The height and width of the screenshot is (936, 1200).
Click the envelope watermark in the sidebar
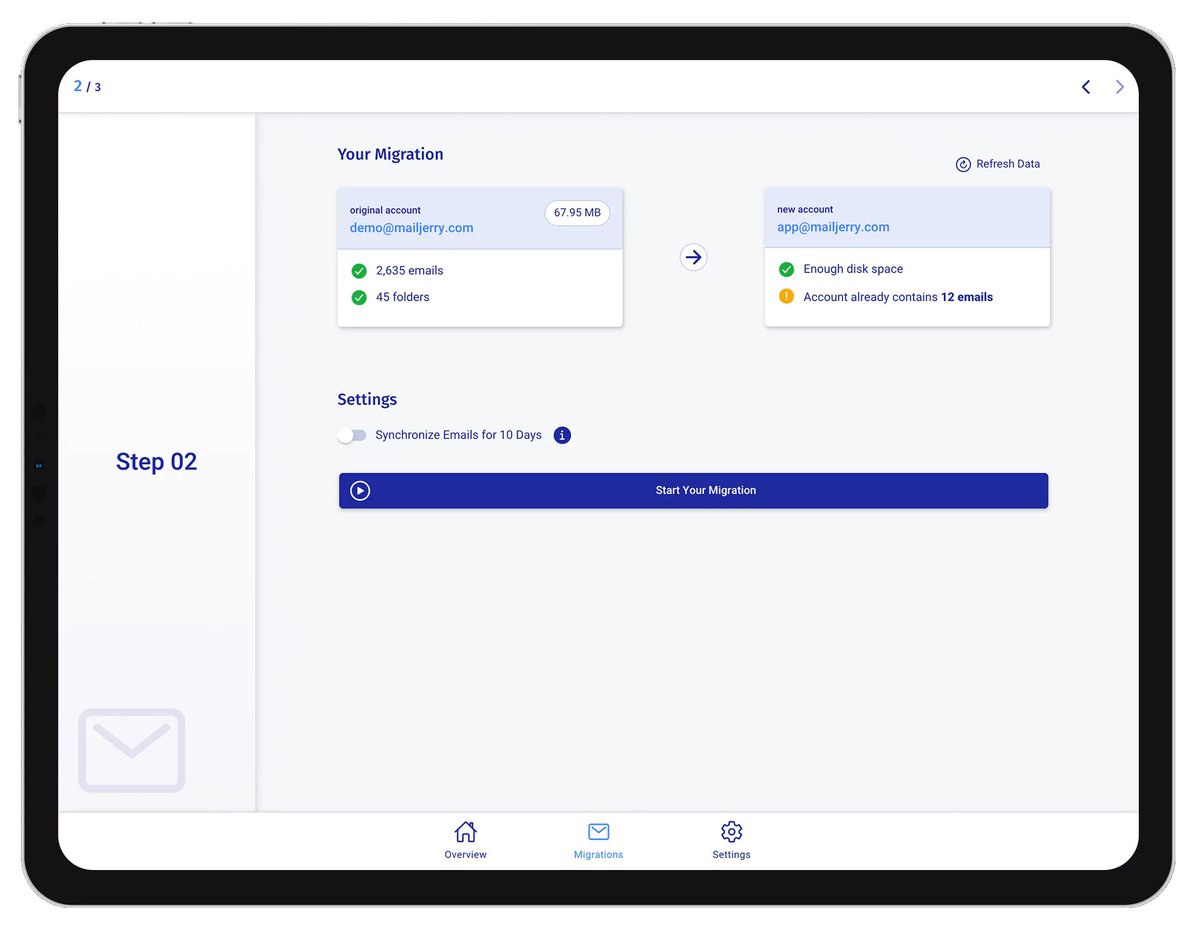point(131,751)
